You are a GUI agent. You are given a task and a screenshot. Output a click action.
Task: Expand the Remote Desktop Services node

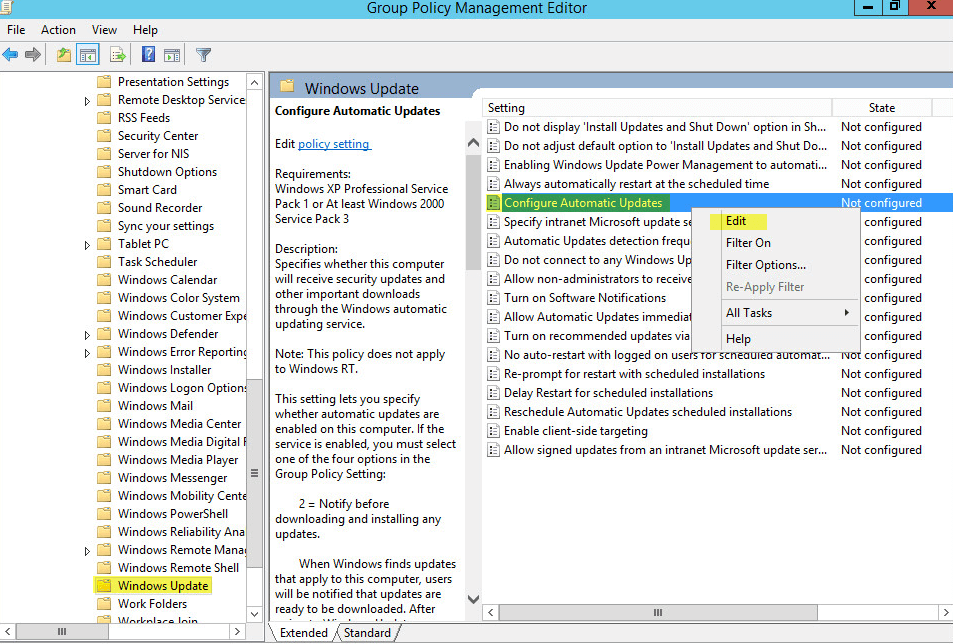pyautogui.click(x=87, y=101)
